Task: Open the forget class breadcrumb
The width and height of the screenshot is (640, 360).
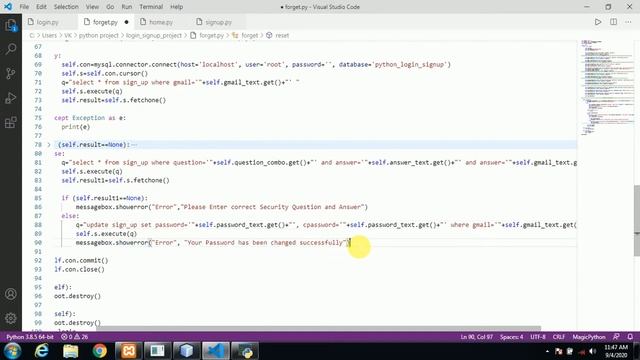Action: 249,36
